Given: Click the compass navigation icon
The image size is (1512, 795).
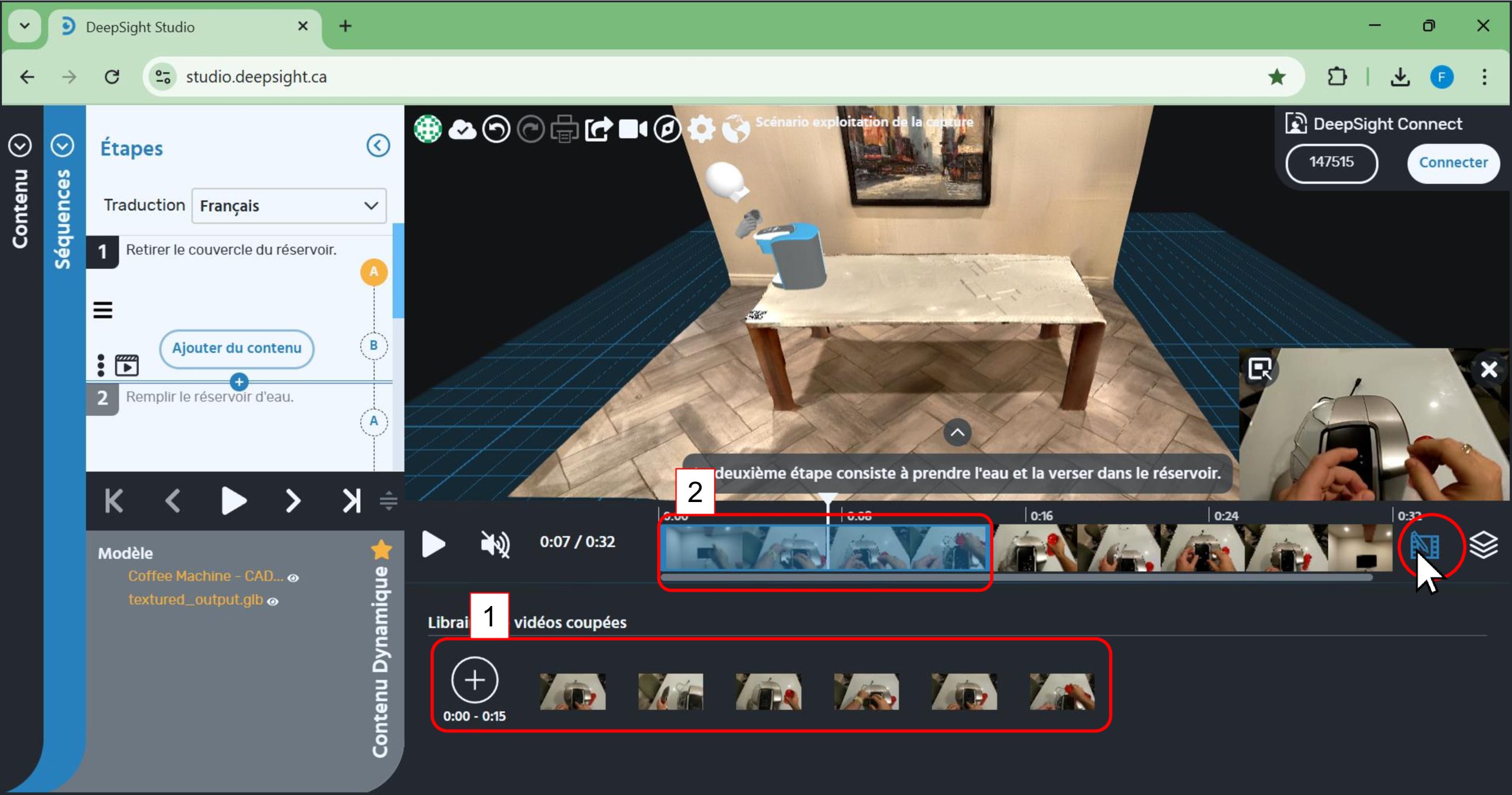Looking at the screenshot, I should click(667, 129).
